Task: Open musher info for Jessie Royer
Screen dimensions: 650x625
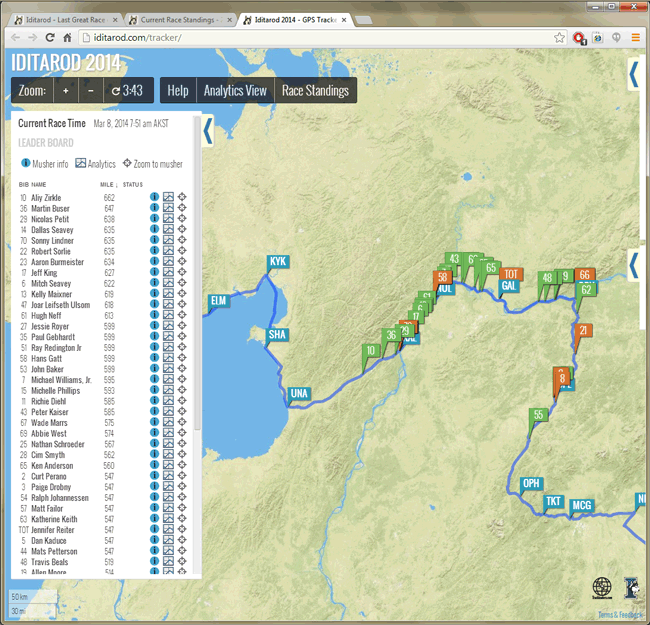Action: 154,325
